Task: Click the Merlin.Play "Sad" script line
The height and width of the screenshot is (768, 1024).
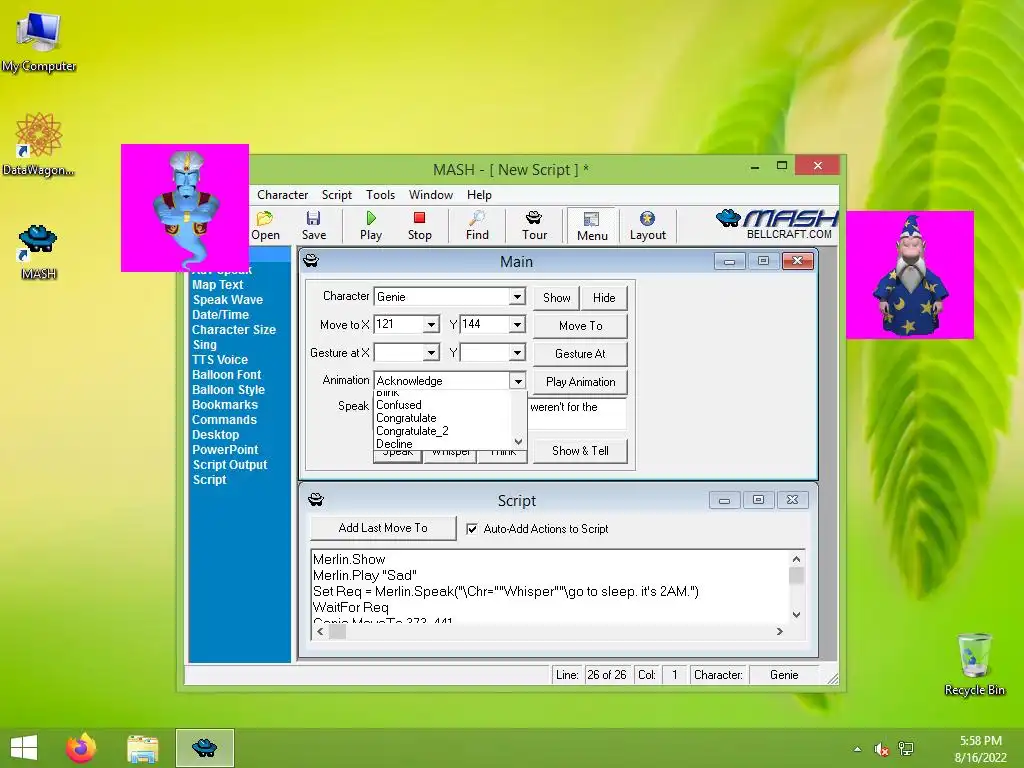Action: 364,575
